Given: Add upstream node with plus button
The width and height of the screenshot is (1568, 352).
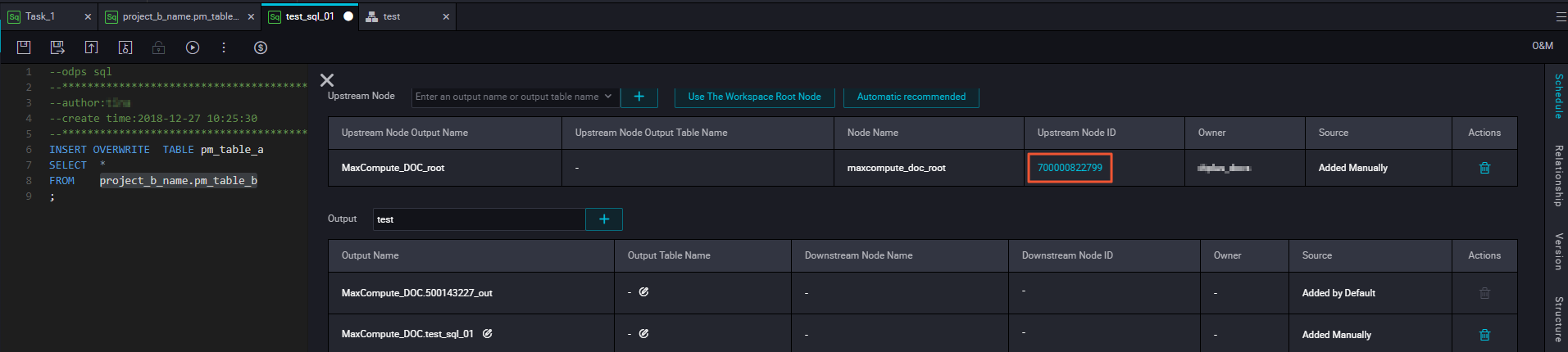Looking at the screenshot, I should tap(639, 97).
